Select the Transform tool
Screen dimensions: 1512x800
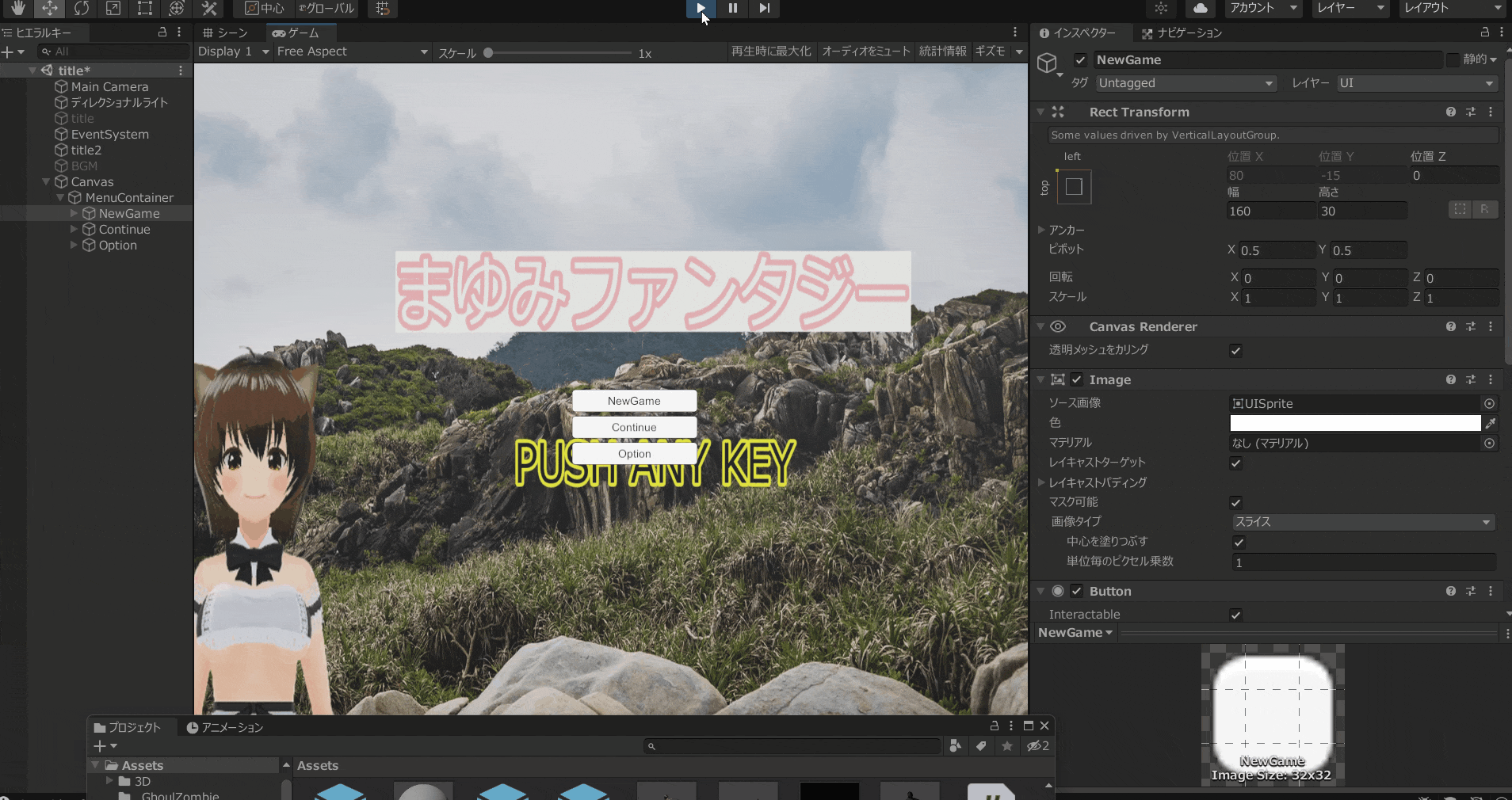[x=176, y=8]
